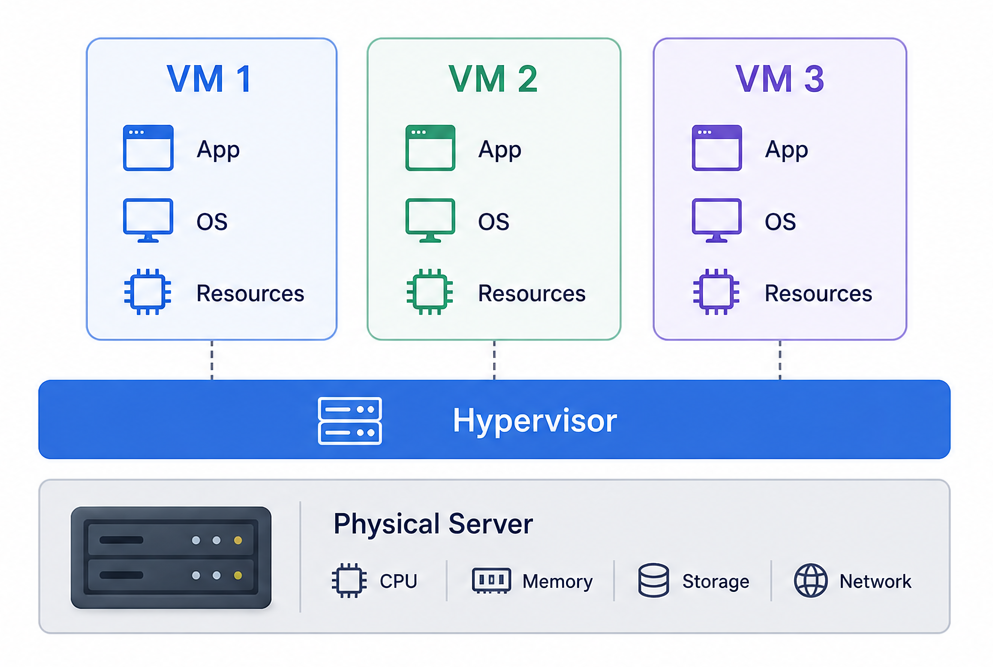993x667 pixels.
Task: Click the Resources label in VM 2
Action: [x=532, y=293]
